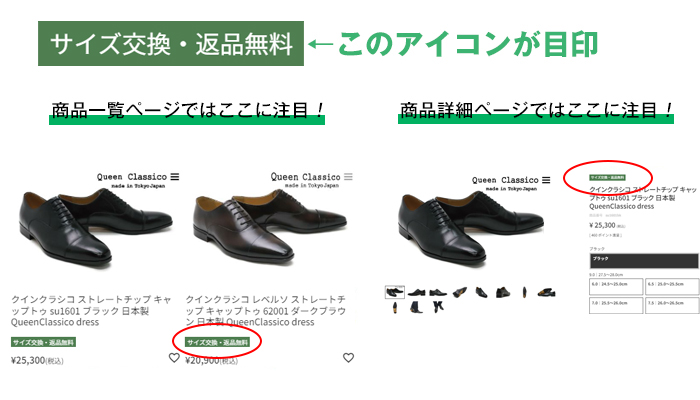
Task: Click the first selected thumbnail in the gallery
Action: 395,292
